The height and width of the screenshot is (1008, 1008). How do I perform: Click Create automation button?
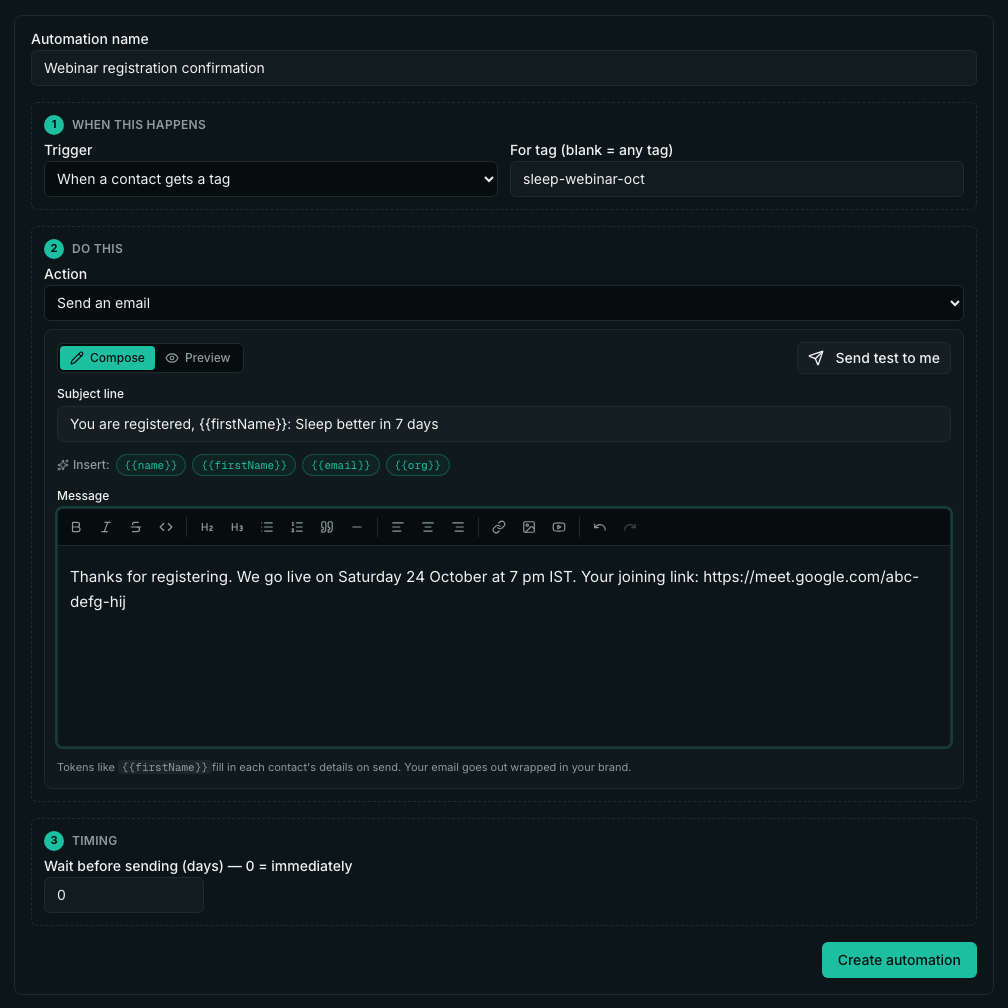click(x=899, y=960)
